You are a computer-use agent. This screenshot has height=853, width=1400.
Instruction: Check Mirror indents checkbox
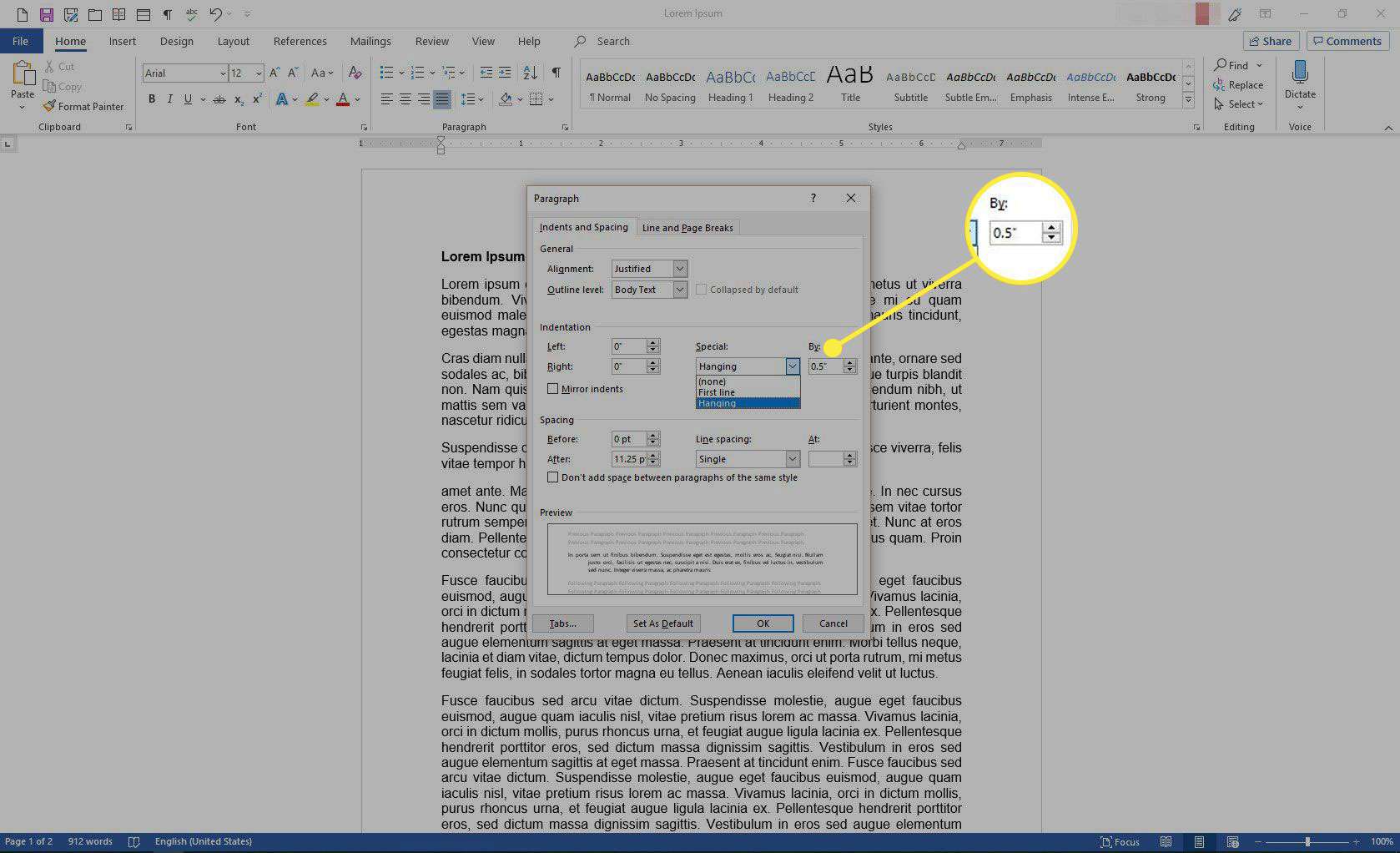pyautogui.click(x=552, y=389)
